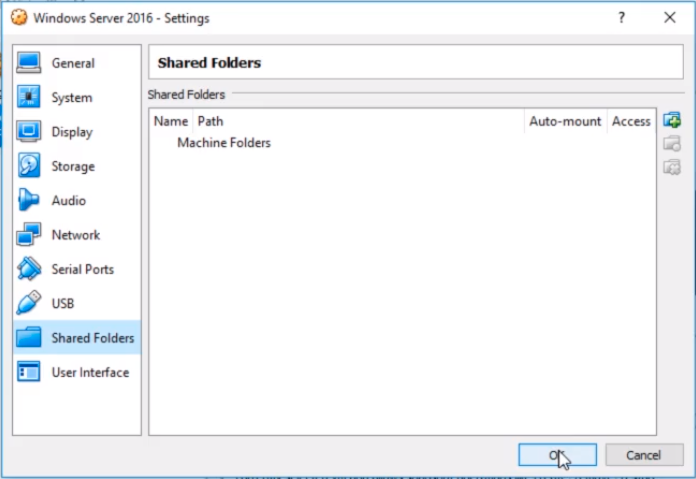Select the Machine Folders tree row
This screenshot has height=479, width=696.
[x=402, y=143]
